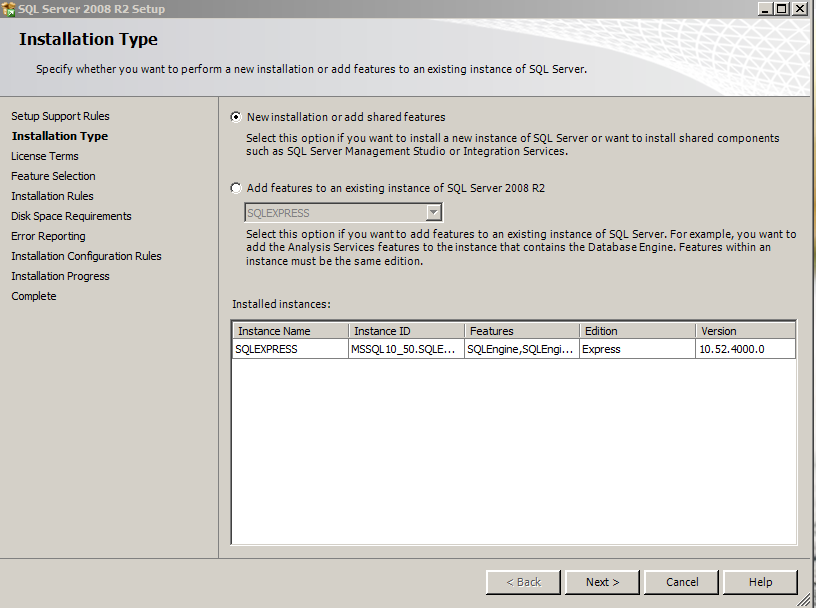Click the SQLEngine,SQLEngi... features cell

tap(522, 349)
